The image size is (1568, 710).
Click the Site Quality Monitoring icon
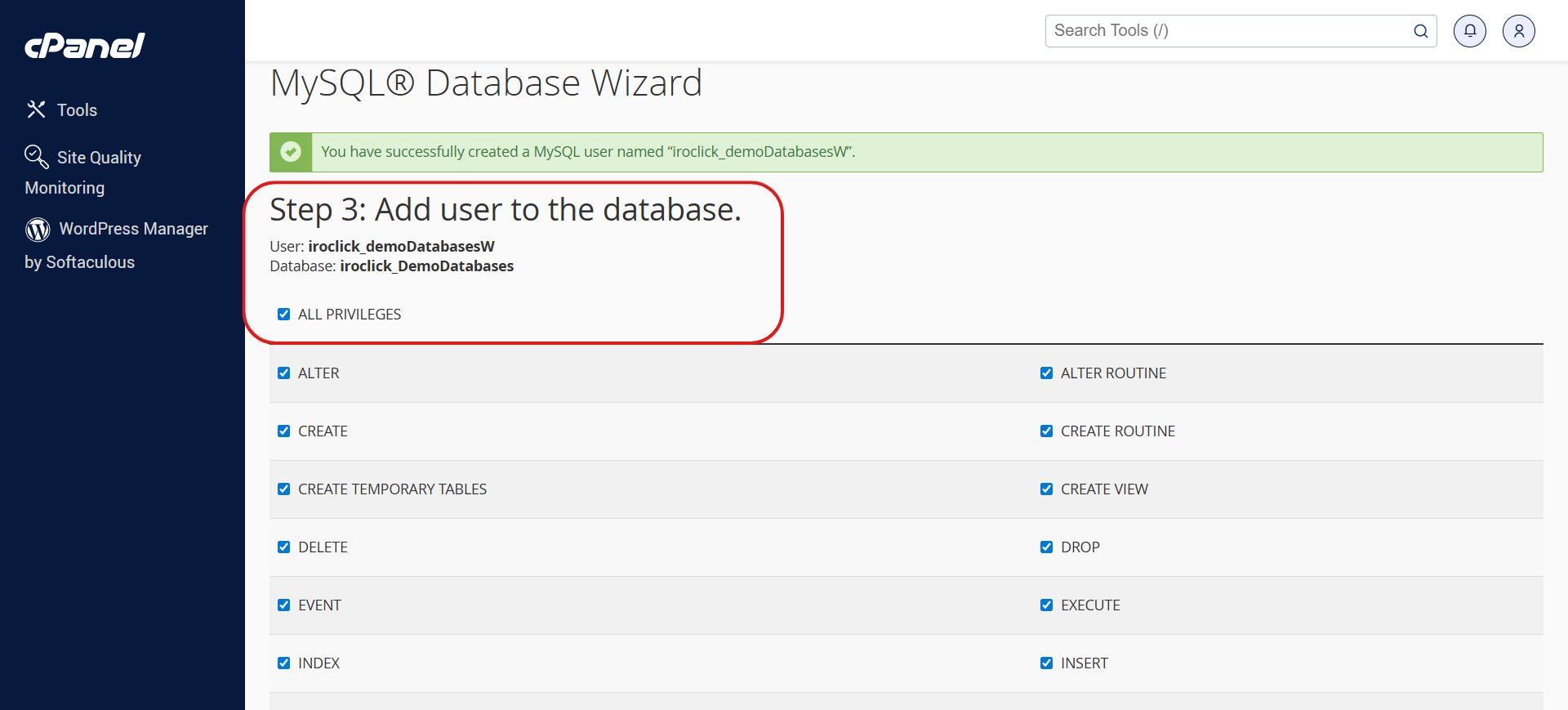point(36,156)
